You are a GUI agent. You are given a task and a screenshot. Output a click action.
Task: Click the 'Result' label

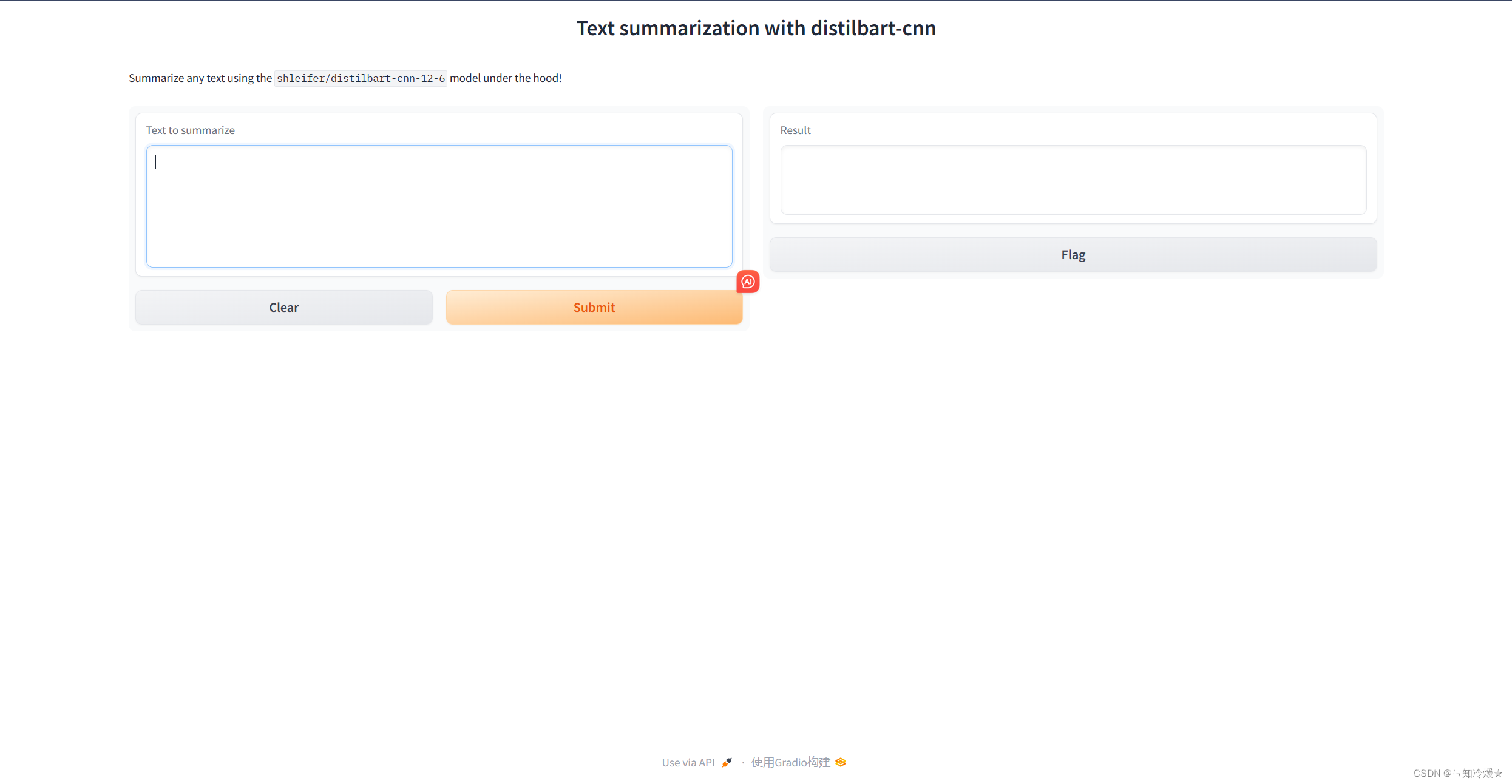[795, 130]
